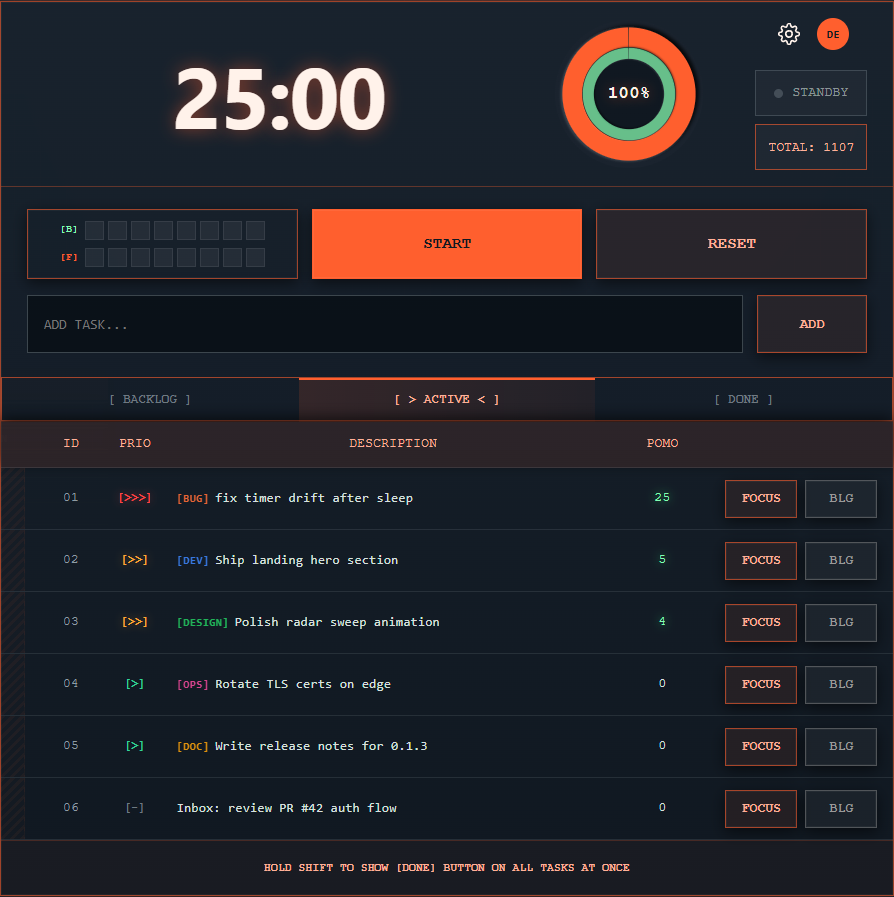The image size is (894, 897).
Task: Start the pomodoro timer
Action: [x=447, y=244]
